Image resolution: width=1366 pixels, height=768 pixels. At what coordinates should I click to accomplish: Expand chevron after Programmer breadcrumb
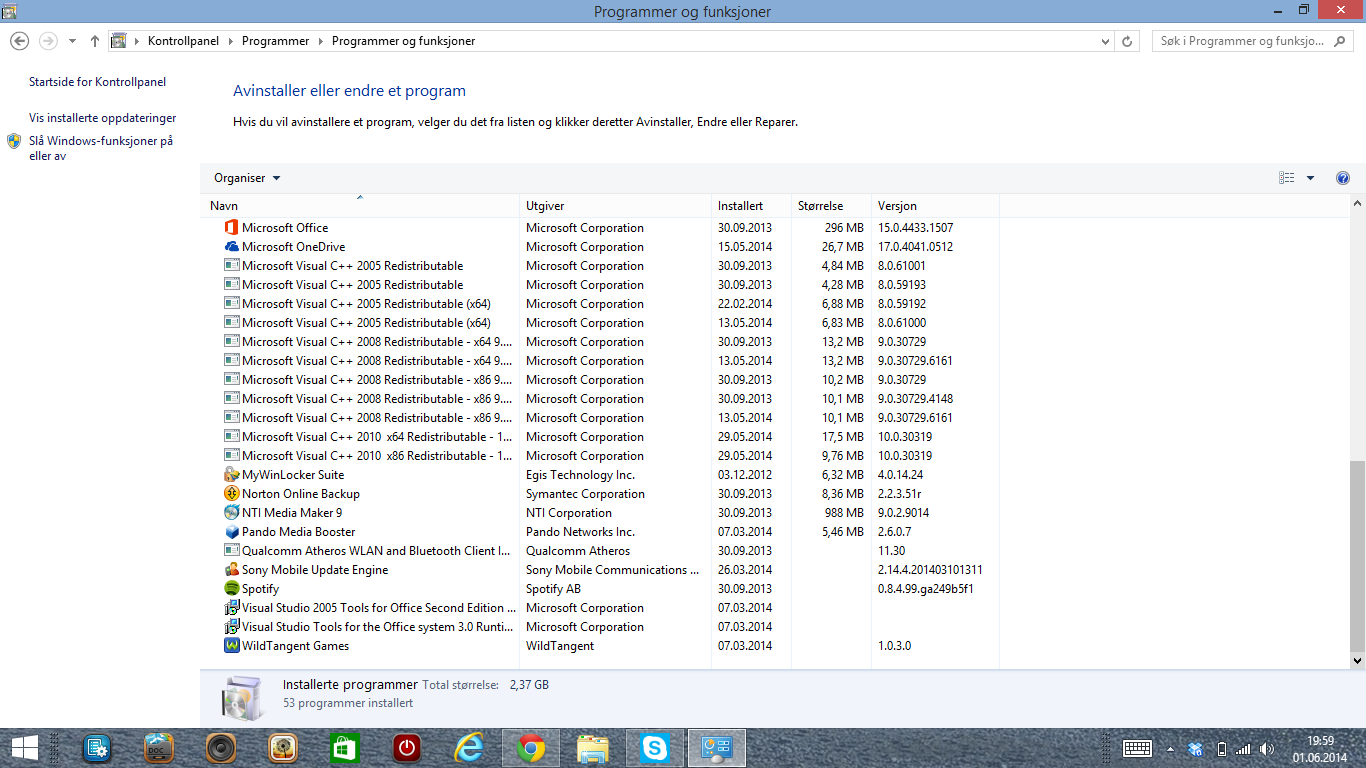point(320,41)
